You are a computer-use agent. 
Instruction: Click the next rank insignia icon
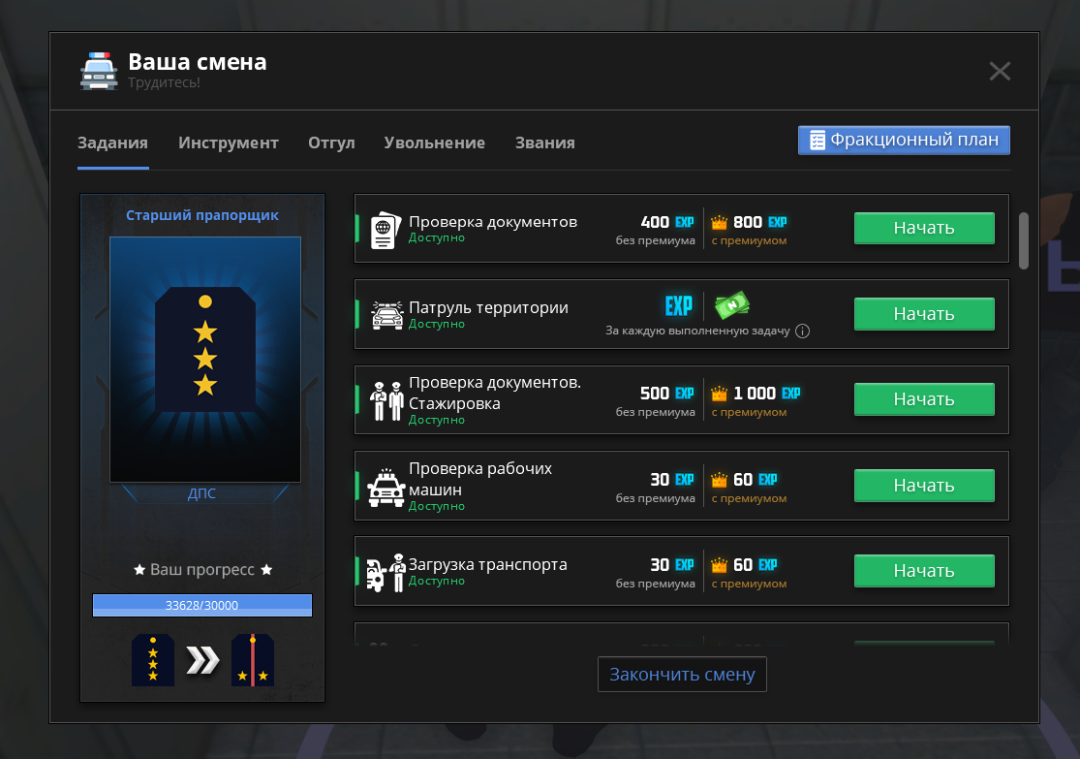[253, 660]
